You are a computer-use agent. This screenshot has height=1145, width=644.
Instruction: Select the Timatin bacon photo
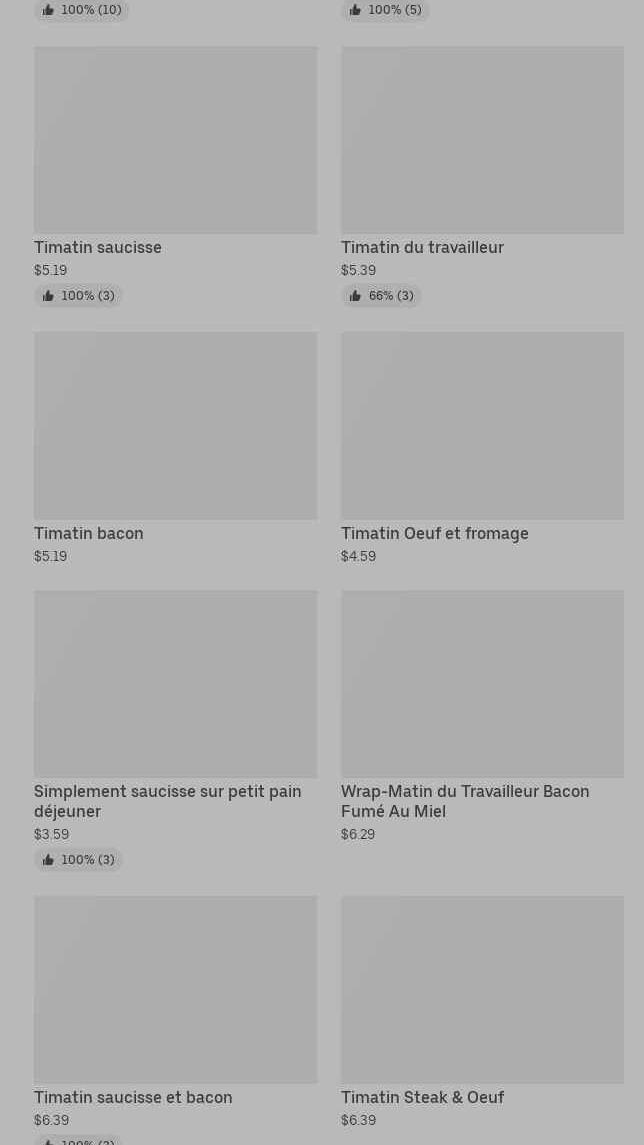[175, 426]
